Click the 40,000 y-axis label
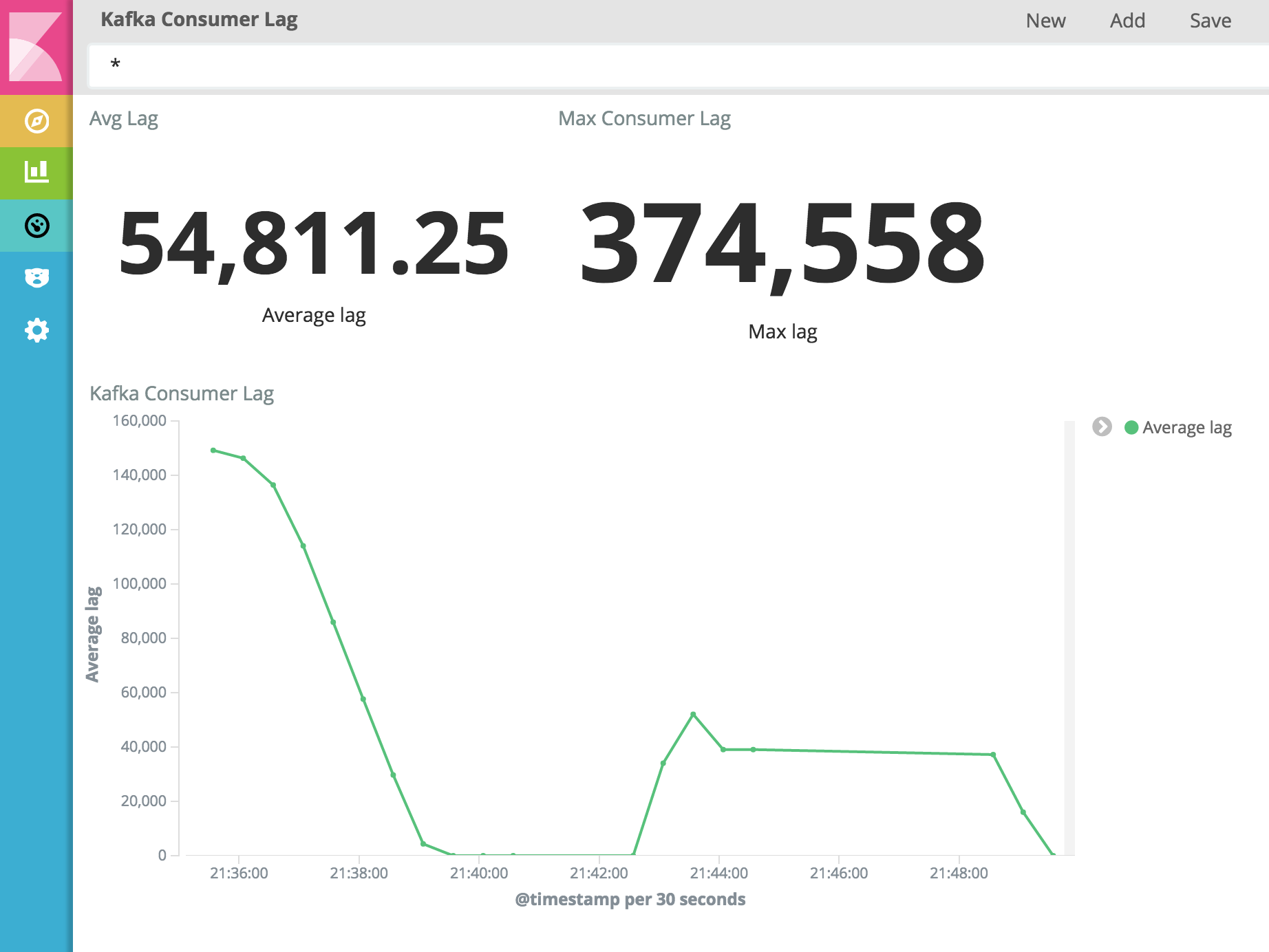1269x952 pixels. point(144,746)
